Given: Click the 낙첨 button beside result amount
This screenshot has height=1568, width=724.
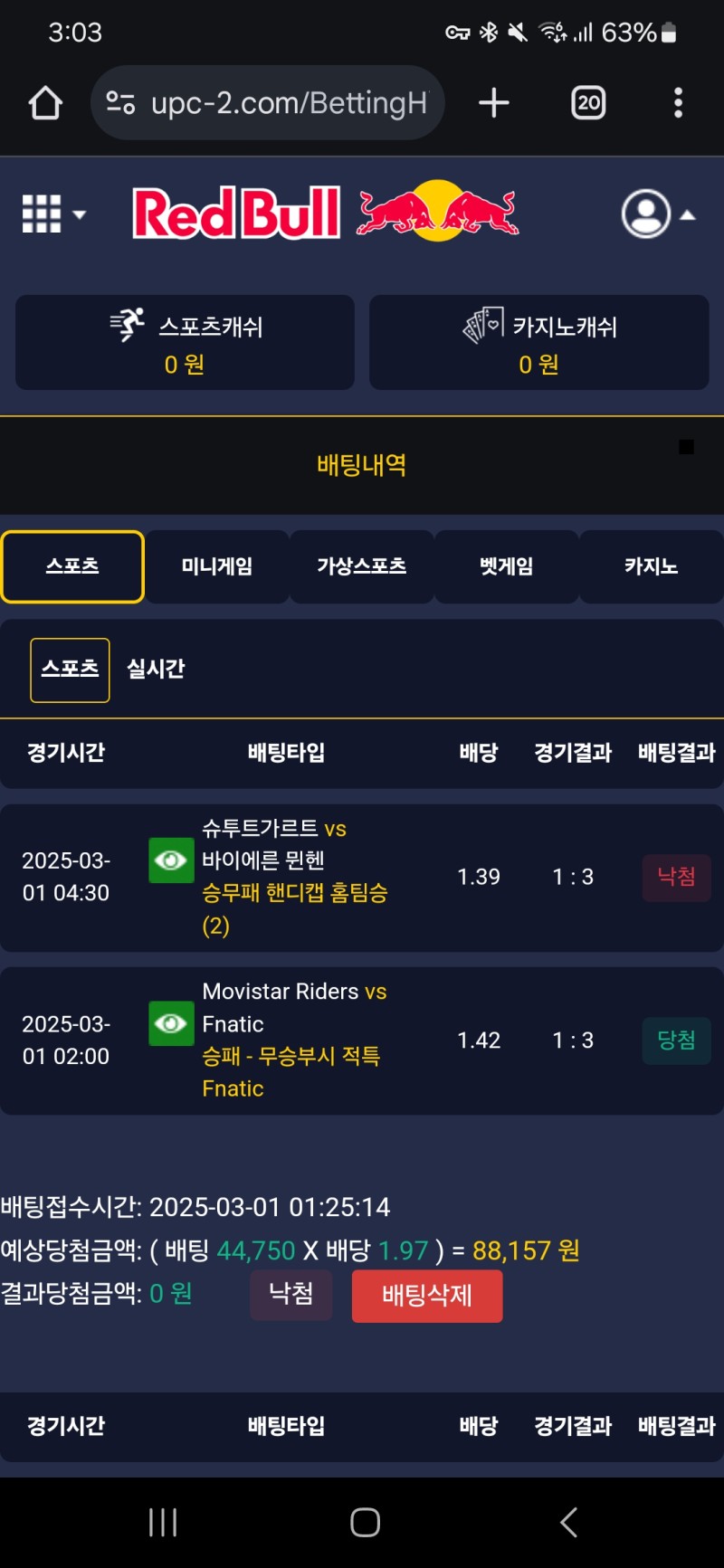Looking at the screenshot, I should [x=291, y=1294].
